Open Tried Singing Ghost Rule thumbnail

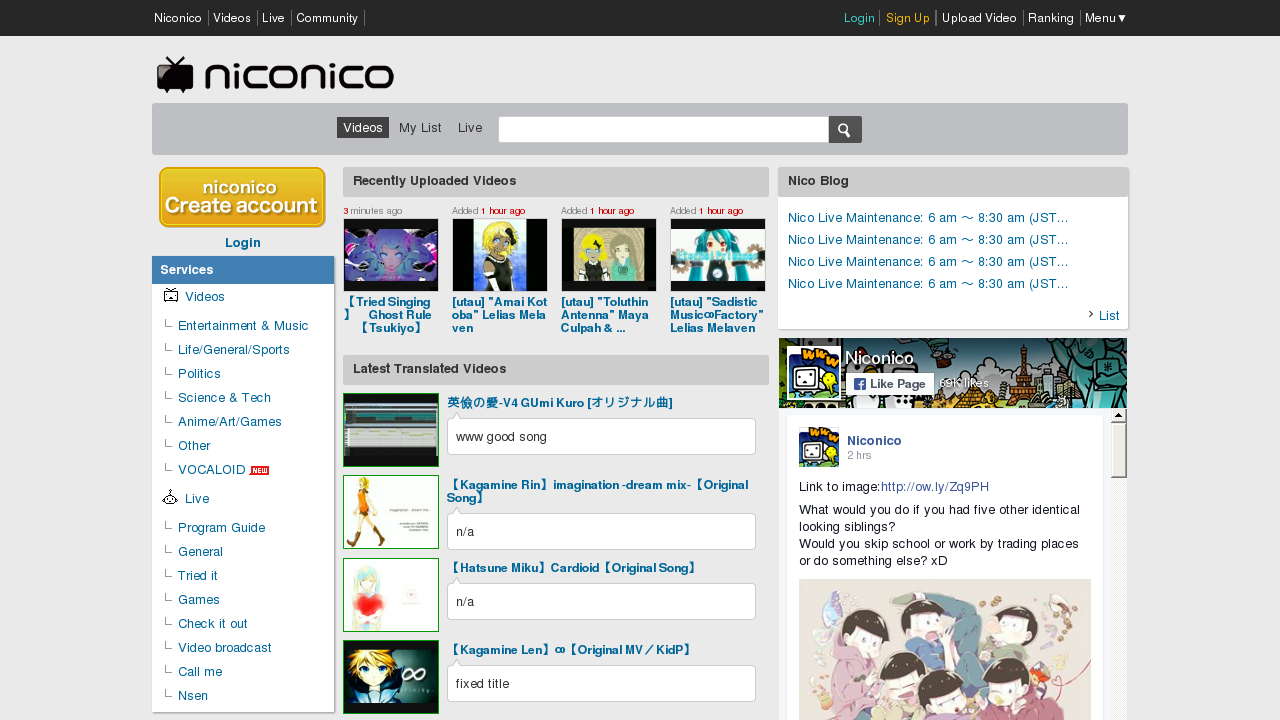391,255
